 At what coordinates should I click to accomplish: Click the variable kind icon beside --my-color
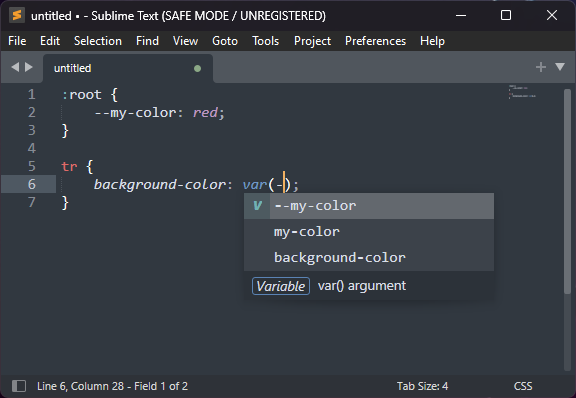257,206
